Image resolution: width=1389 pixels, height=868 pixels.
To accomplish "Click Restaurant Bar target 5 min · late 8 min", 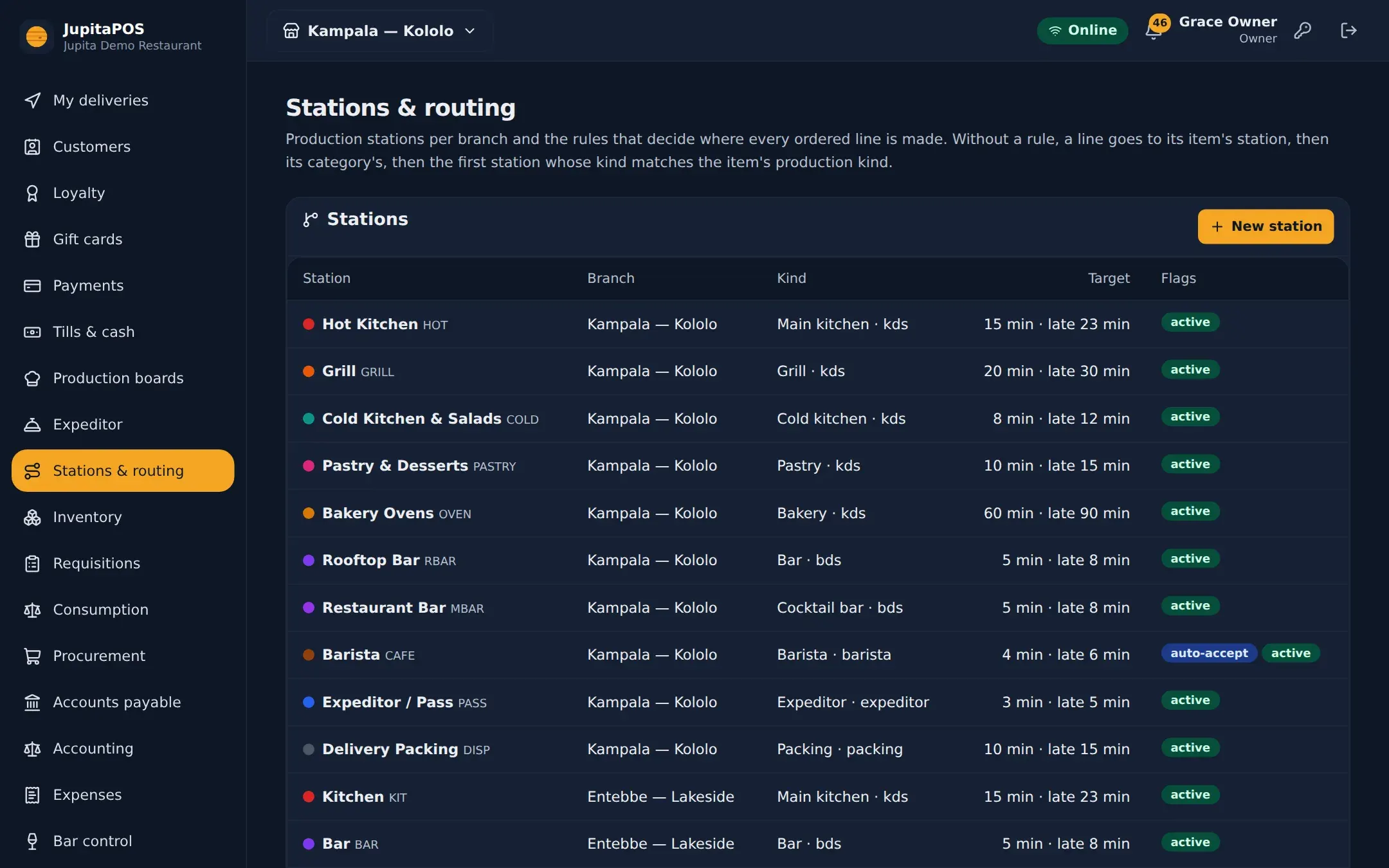I will [x=1066, y=608].
